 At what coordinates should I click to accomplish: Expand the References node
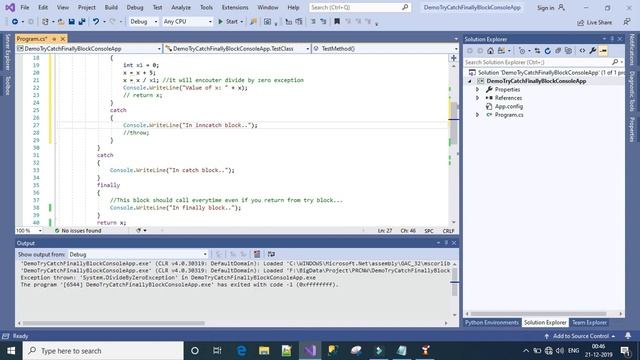point(477,98)
